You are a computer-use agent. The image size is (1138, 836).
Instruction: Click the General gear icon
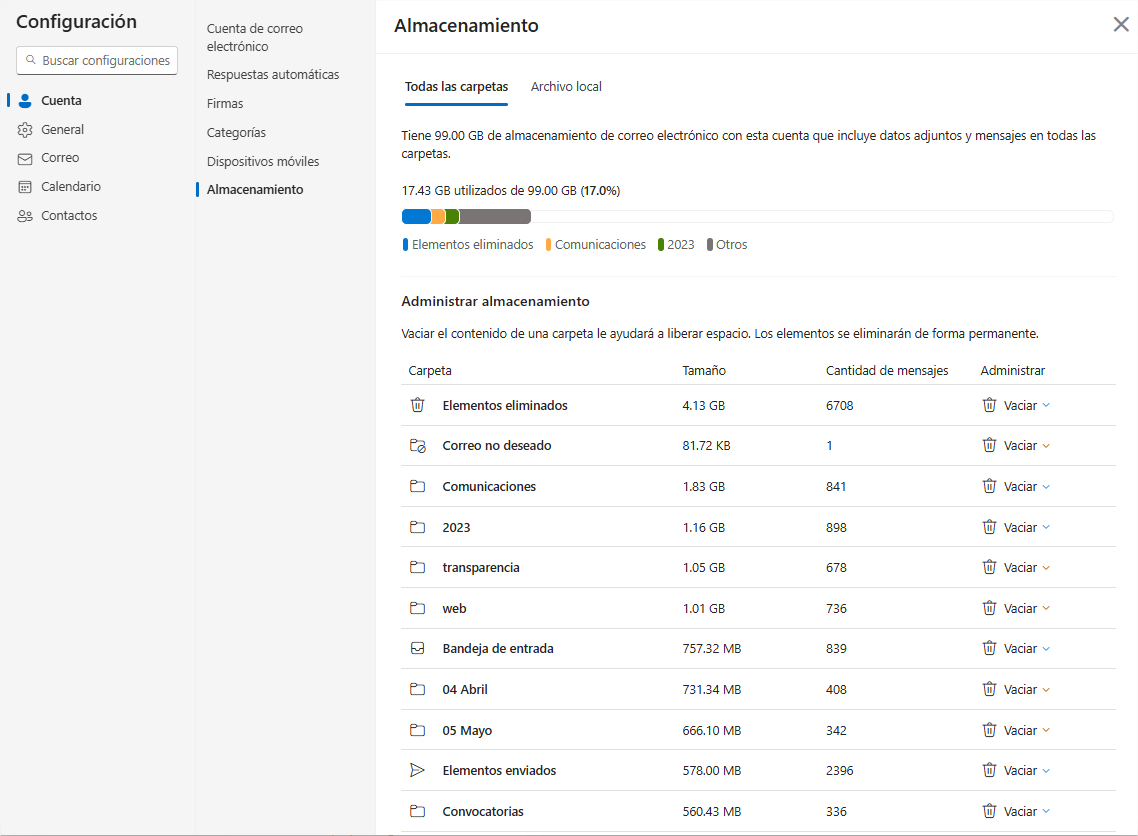pos(25,130)
